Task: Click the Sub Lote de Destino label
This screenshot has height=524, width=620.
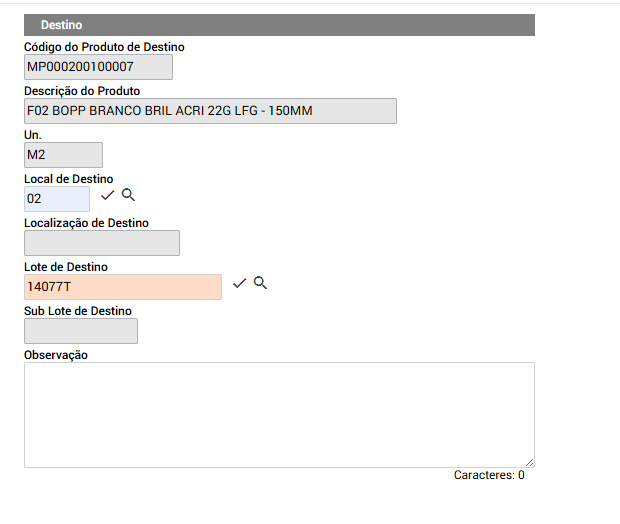Action: [78, 311]
